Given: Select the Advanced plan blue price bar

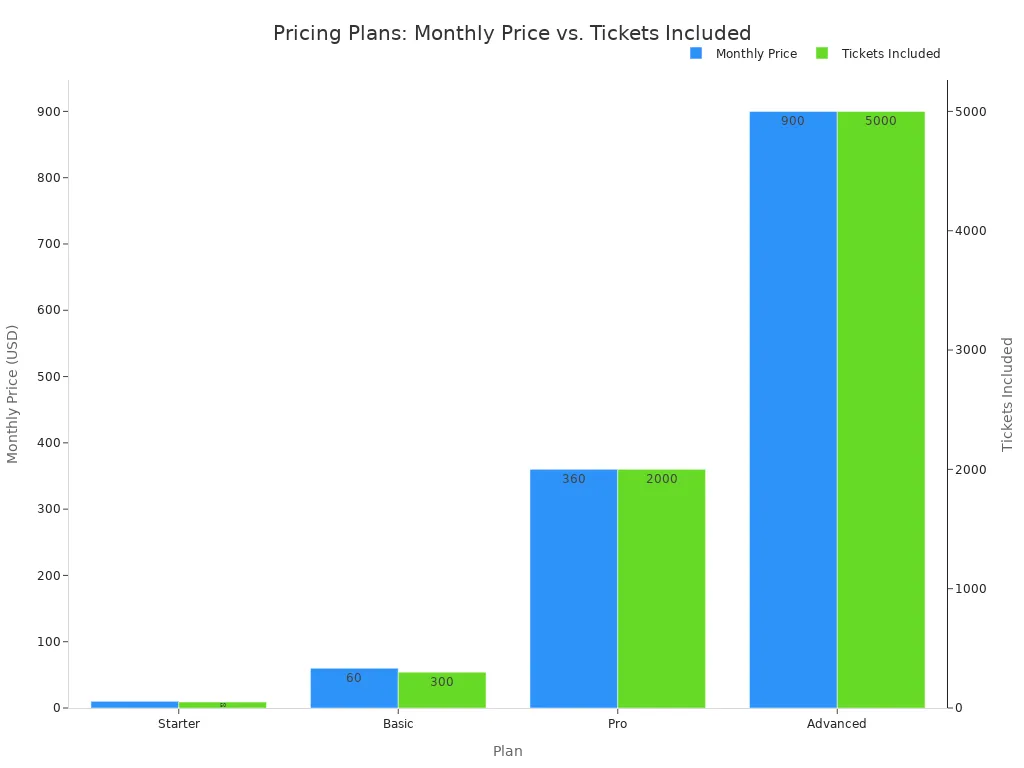Looking at the screenshot, I should pyautogui.click(x=793, y=410).
